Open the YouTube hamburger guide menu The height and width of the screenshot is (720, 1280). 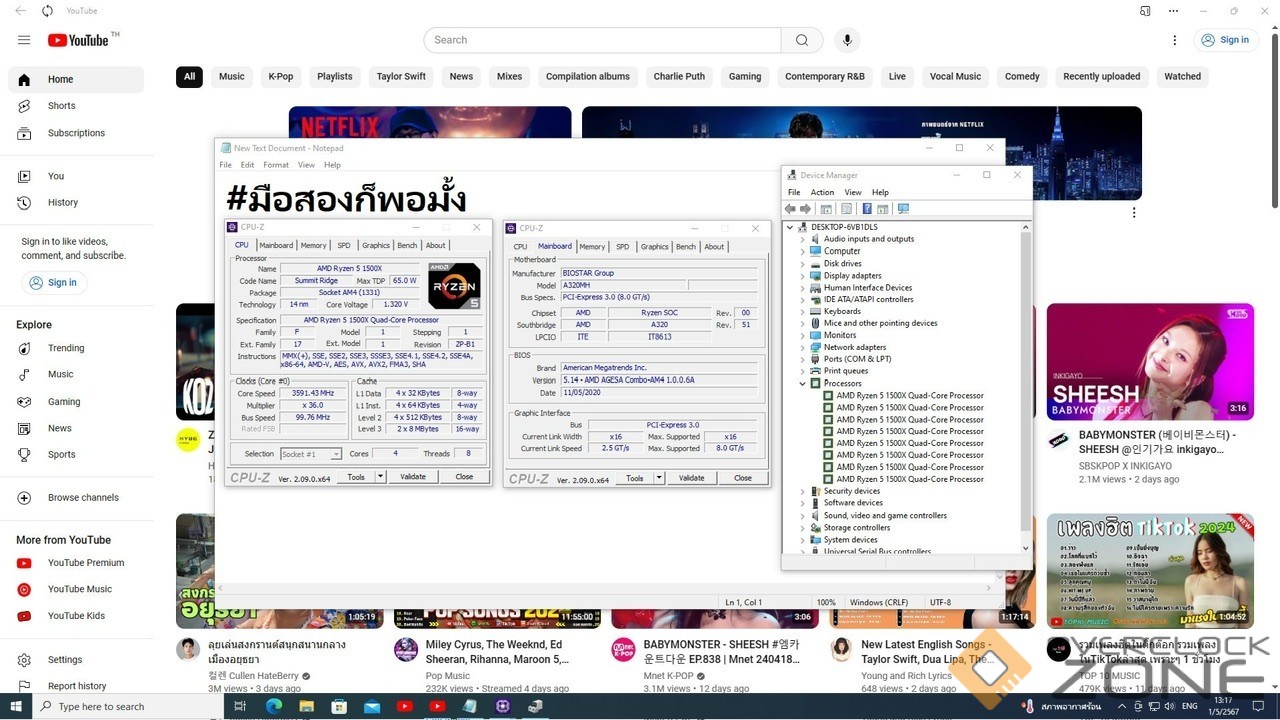coord(24,40)
